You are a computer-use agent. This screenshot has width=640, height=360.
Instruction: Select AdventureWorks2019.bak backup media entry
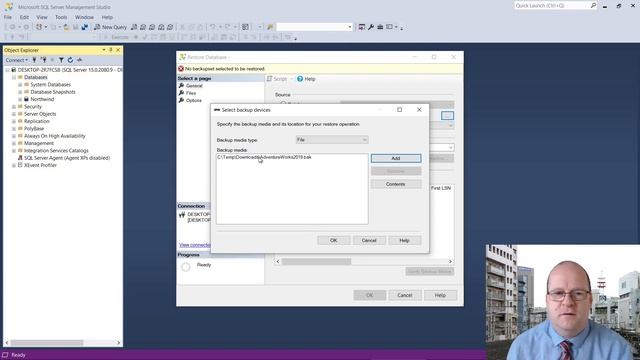(264, 157)
